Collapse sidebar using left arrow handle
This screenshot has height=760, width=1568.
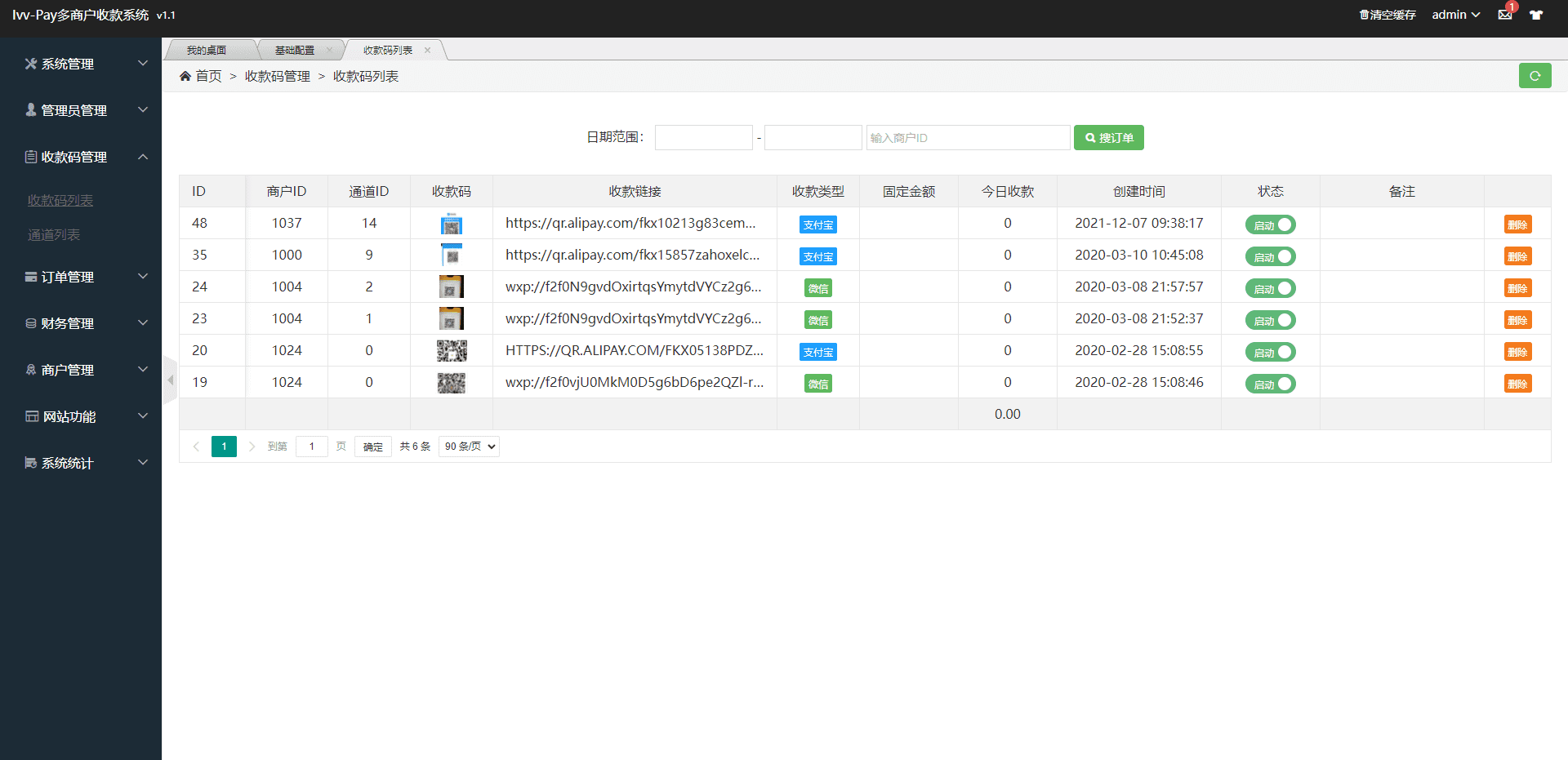coord(170,380)
